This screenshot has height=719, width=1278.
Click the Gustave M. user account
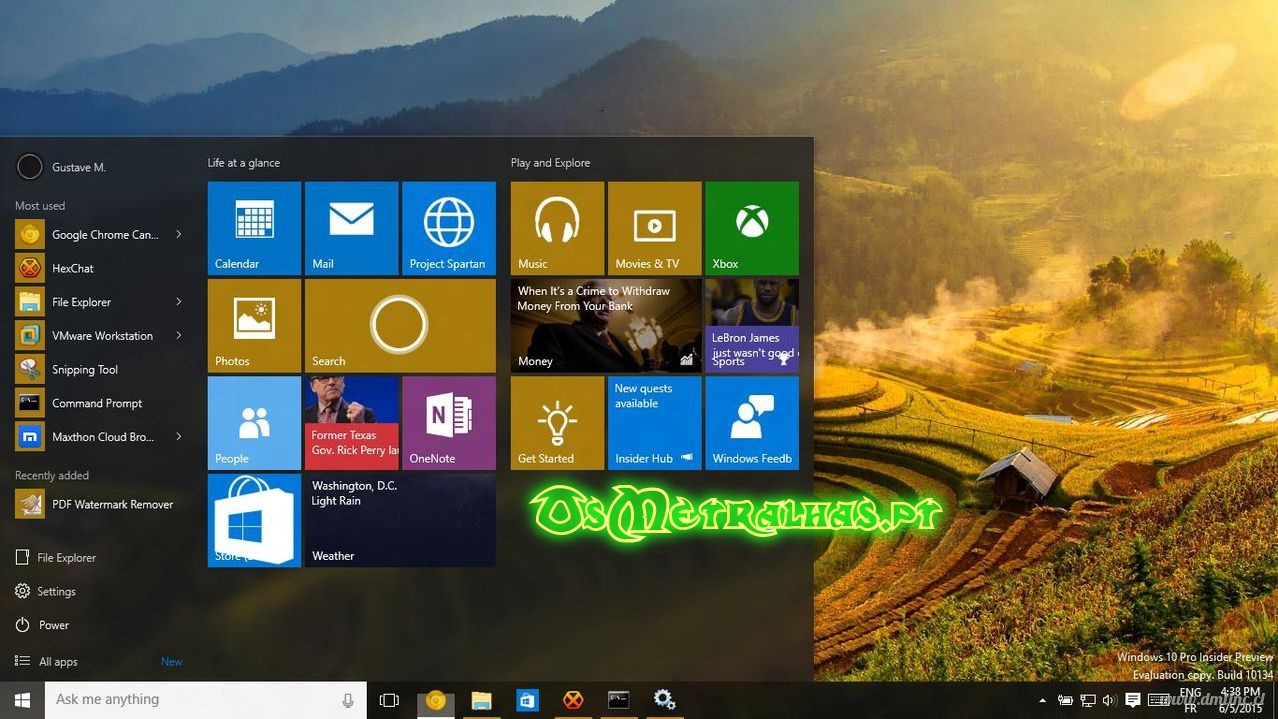coord(62,167)
